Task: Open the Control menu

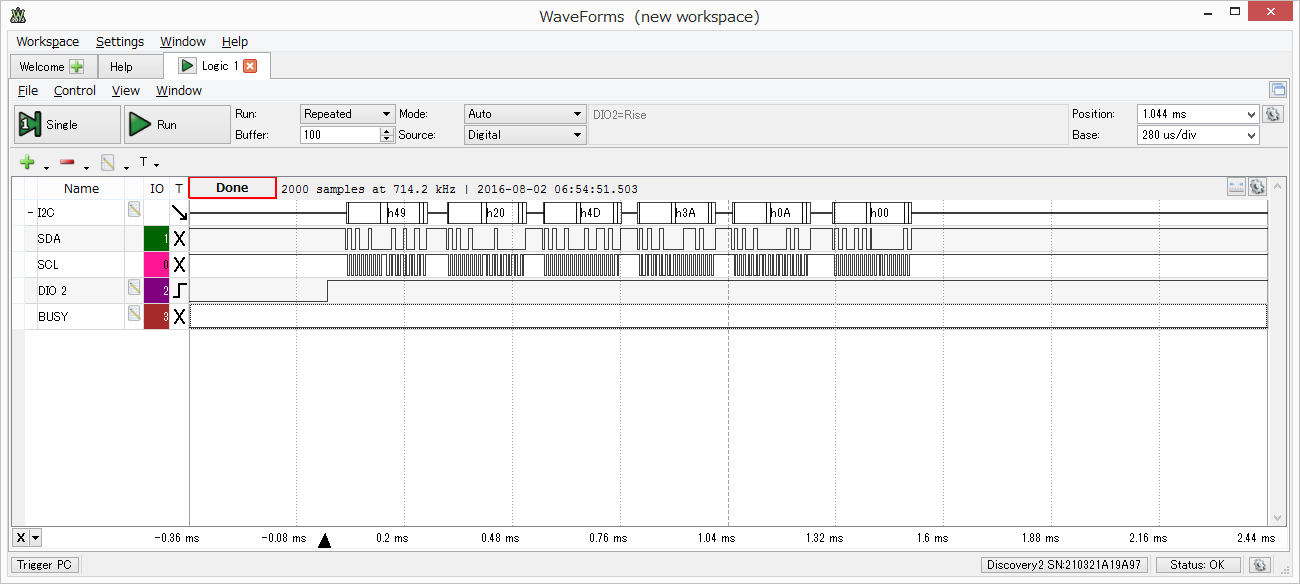Action: pyautogui.click(x=75, y=91)
